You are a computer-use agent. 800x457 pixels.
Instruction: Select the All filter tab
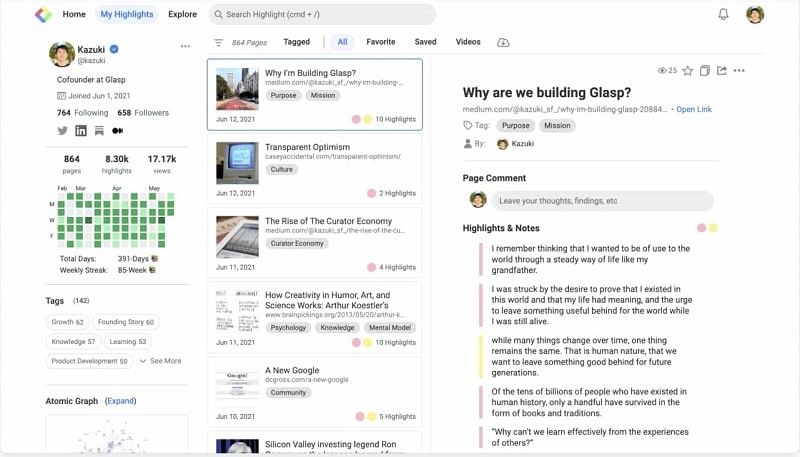(342, 42)
